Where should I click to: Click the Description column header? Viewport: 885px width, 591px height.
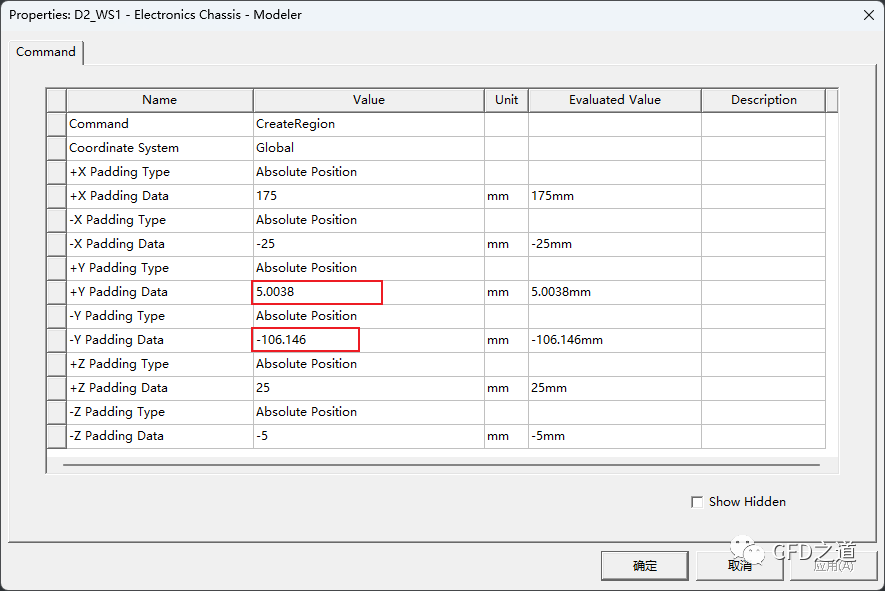(763, 100)
